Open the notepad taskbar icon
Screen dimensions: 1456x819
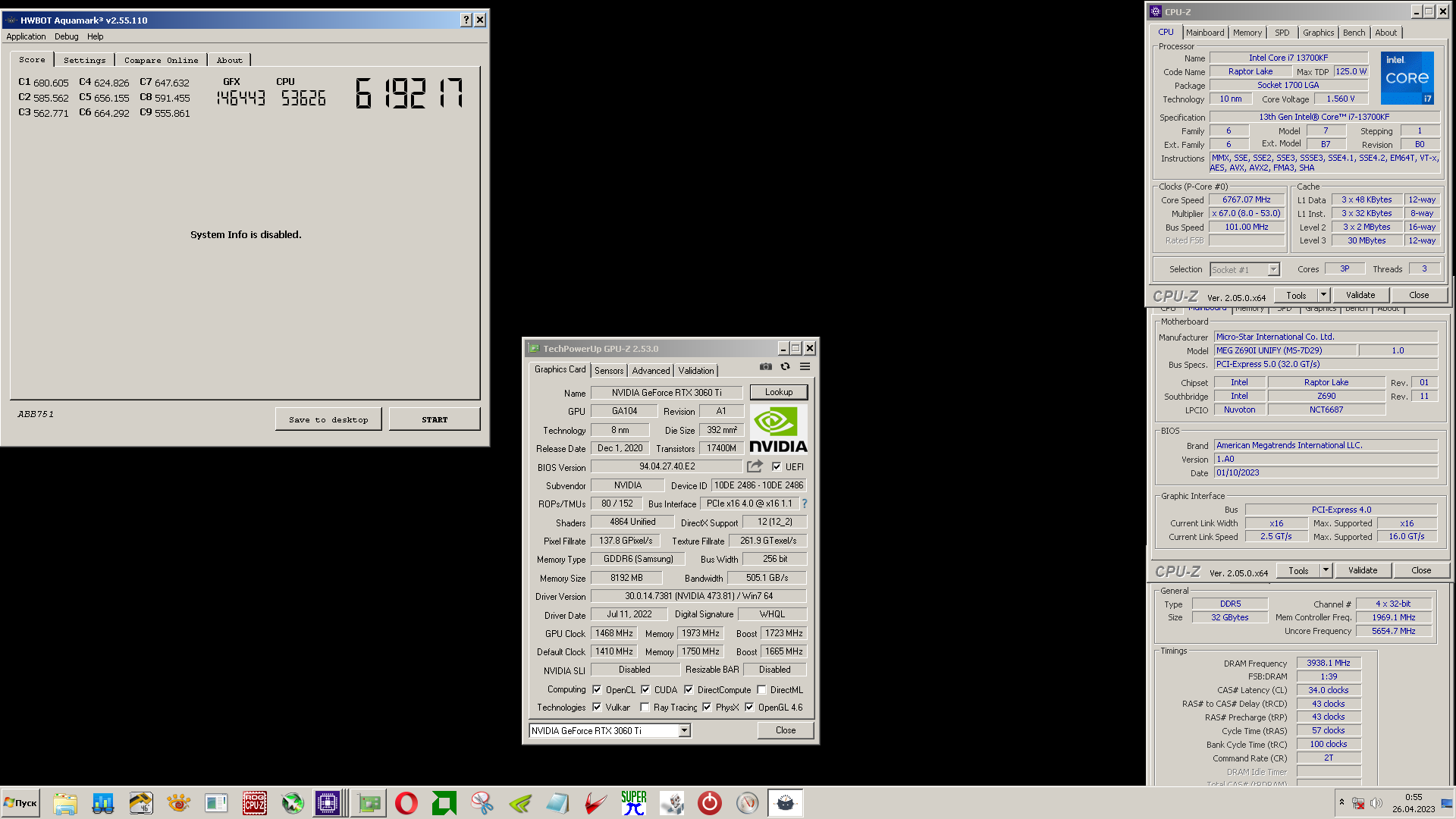click(558, 803)
